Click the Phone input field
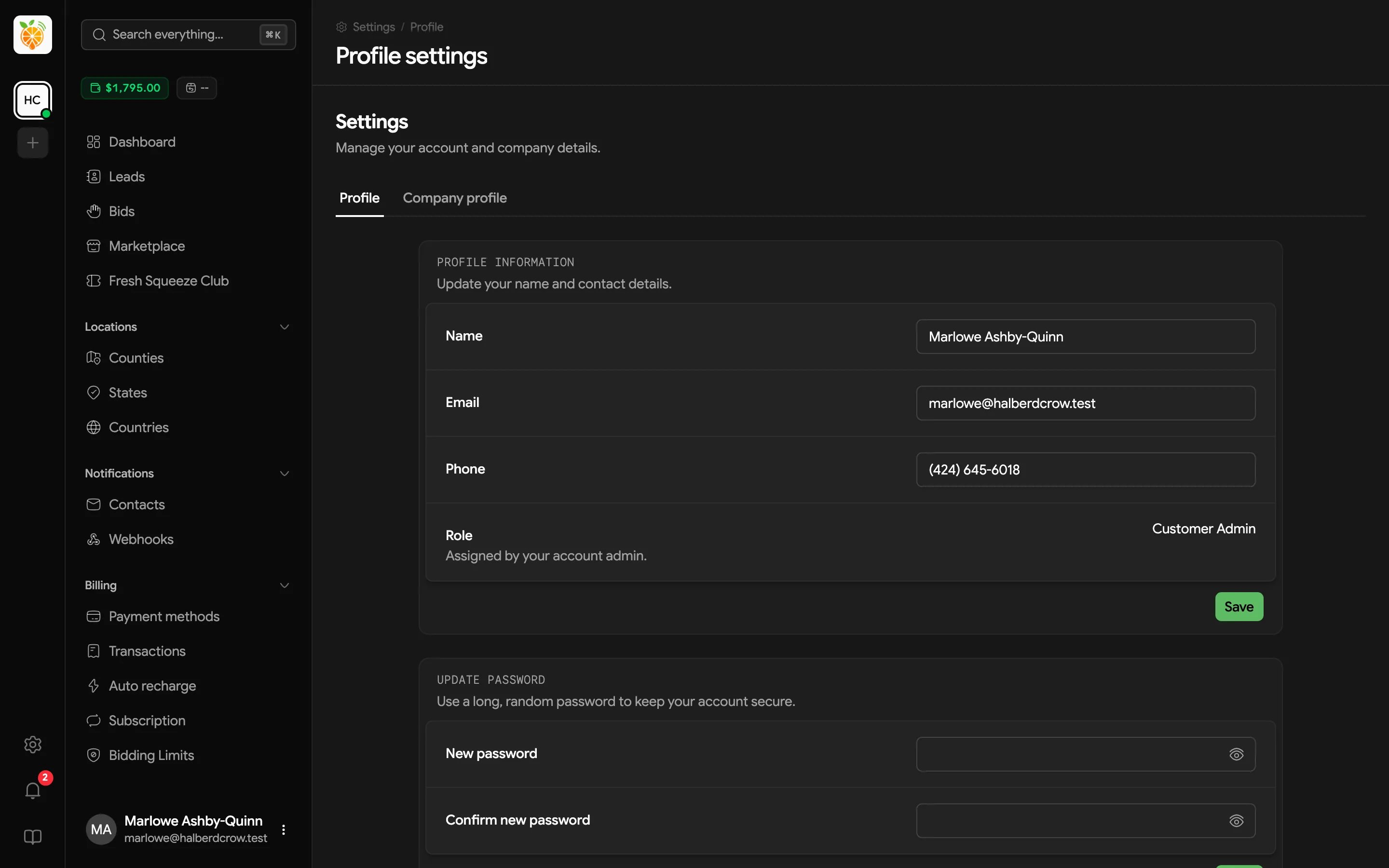1389x868 pixels. click(1085, 470)
